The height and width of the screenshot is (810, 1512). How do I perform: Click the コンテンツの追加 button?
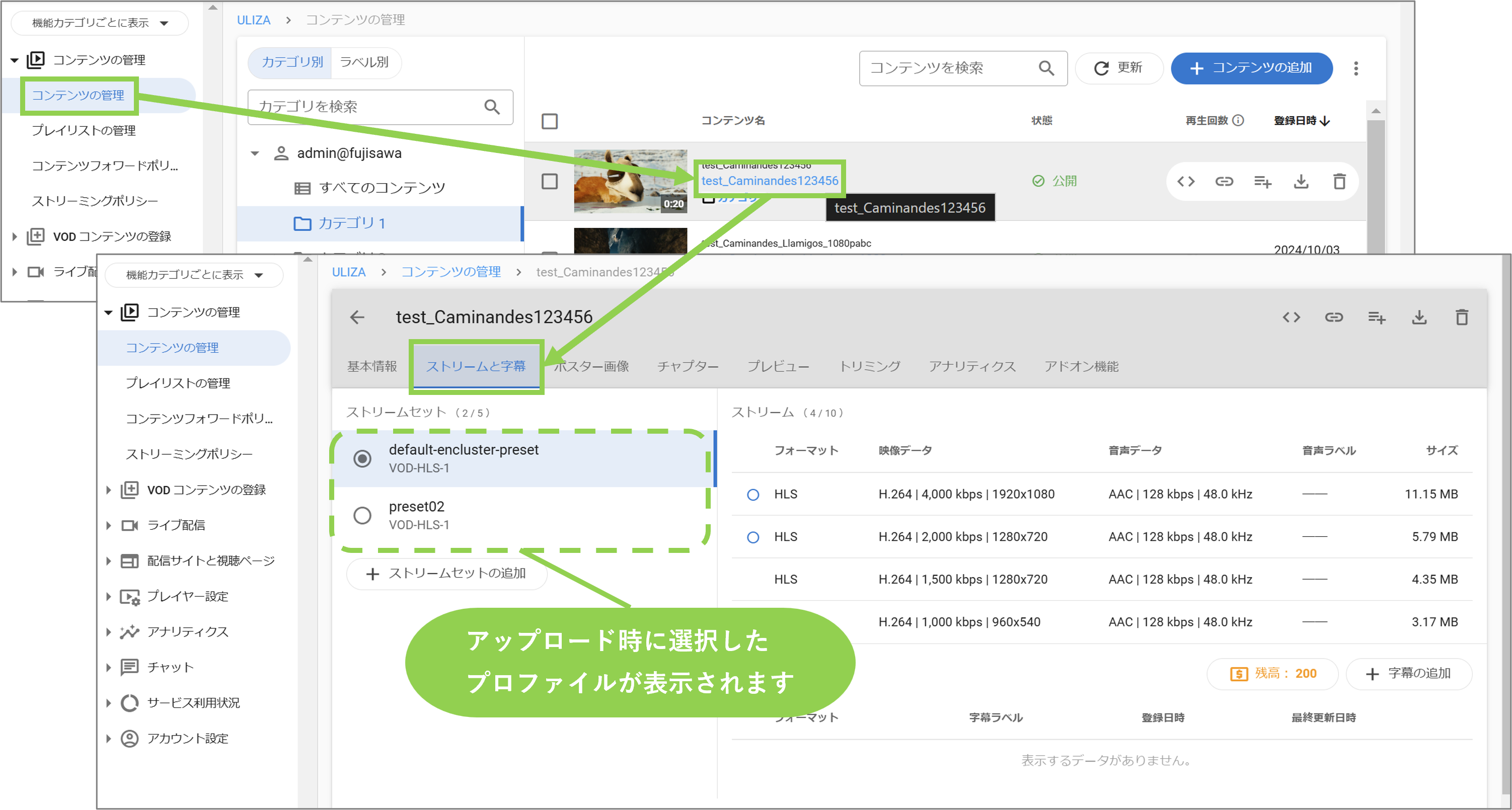coord(1251,68)
